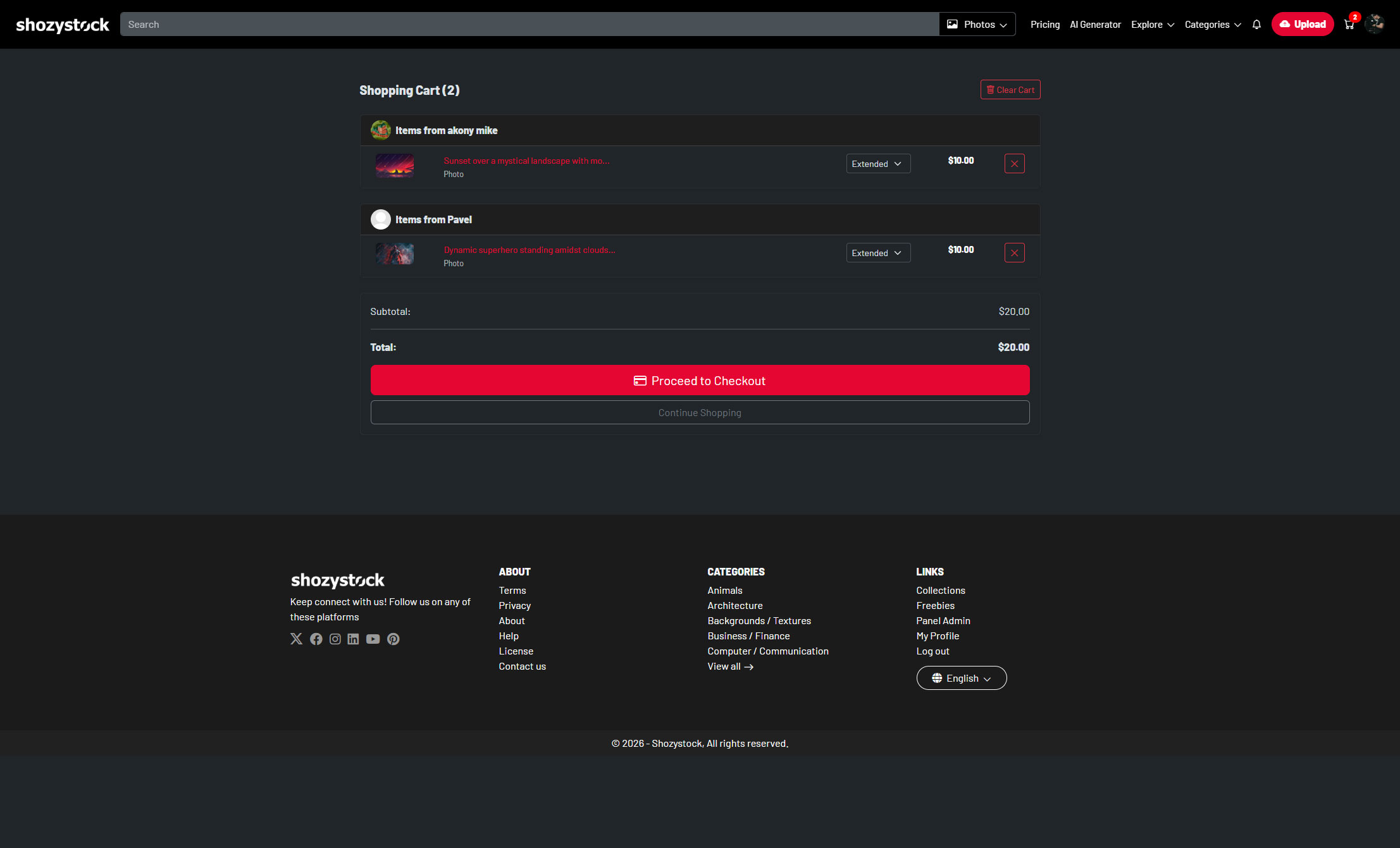The height and width of the screenshot is (848, 1400).
Task: Remove the Sunset landscape item from cart
Action: [1014, 164]
